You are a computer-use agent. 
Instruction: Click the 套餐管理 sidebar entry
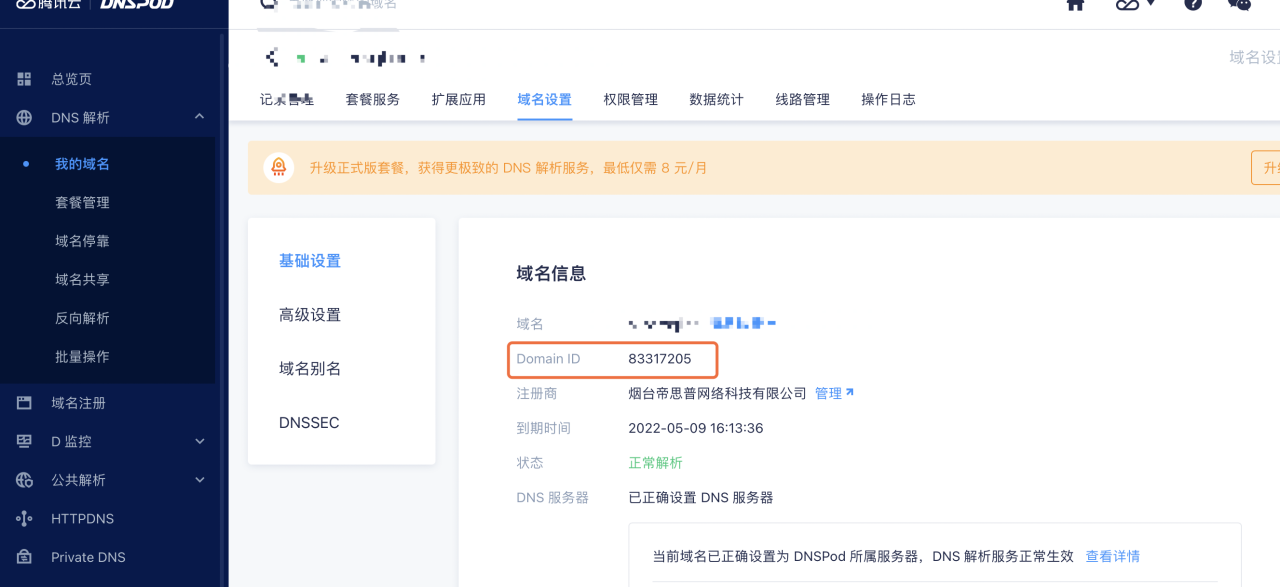point(84,202)
